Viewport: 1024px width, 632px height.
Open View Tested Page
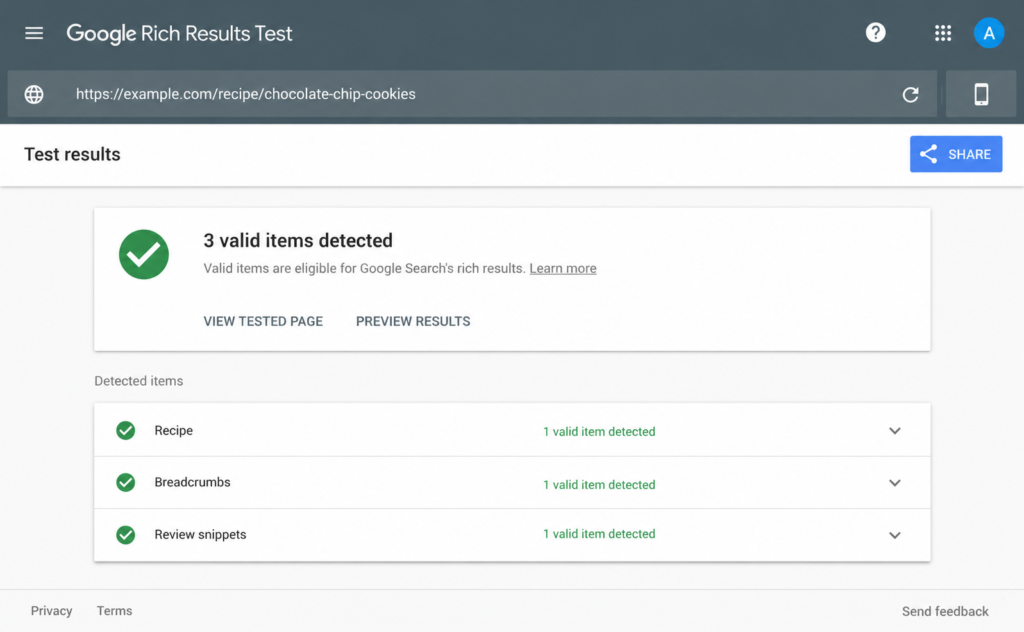click(x=263, y=321)
